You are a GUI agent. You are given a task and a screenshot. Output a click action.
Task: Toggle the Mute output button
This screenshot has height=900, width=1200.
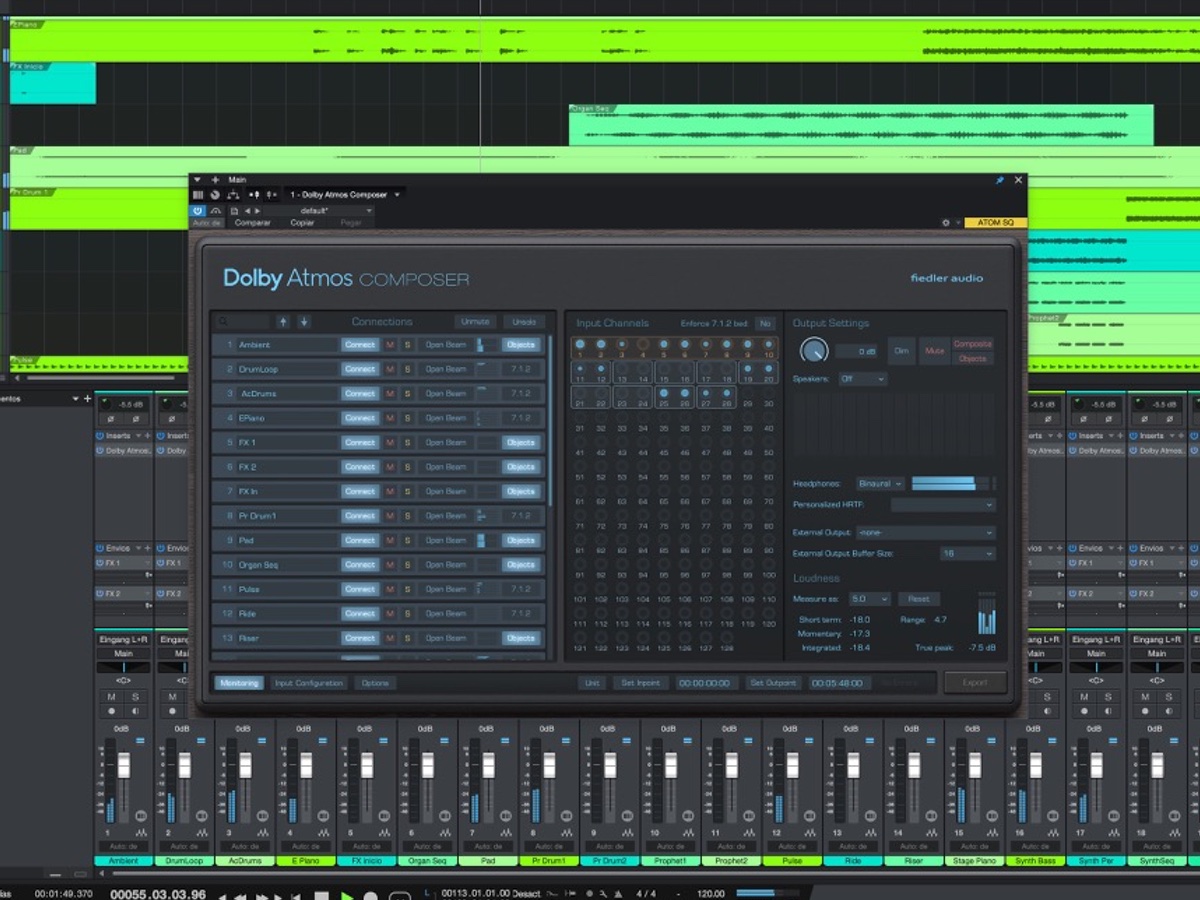click(934, 351)
